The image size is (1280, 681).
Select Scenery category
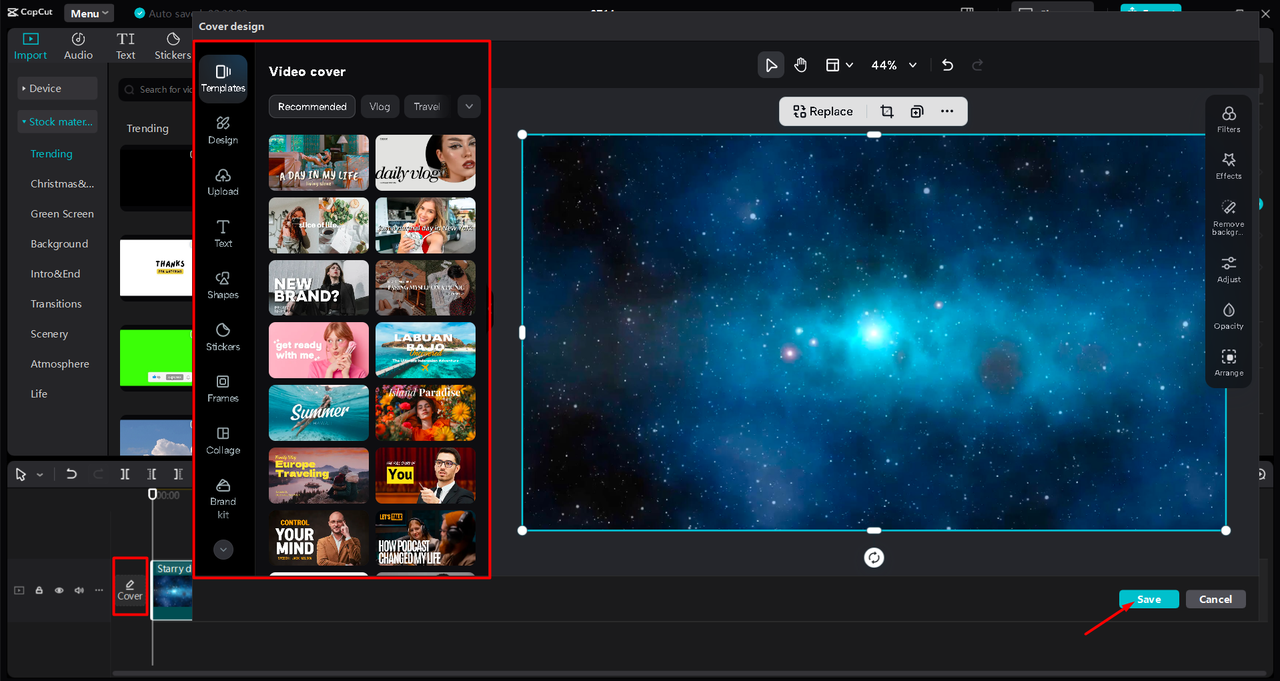pyautogui.click(x=49, y=334)
